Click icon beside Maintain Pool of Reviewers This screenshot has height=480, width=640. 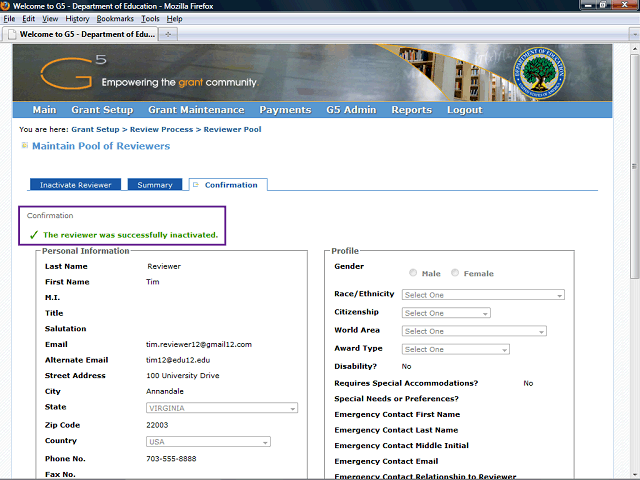24,145
